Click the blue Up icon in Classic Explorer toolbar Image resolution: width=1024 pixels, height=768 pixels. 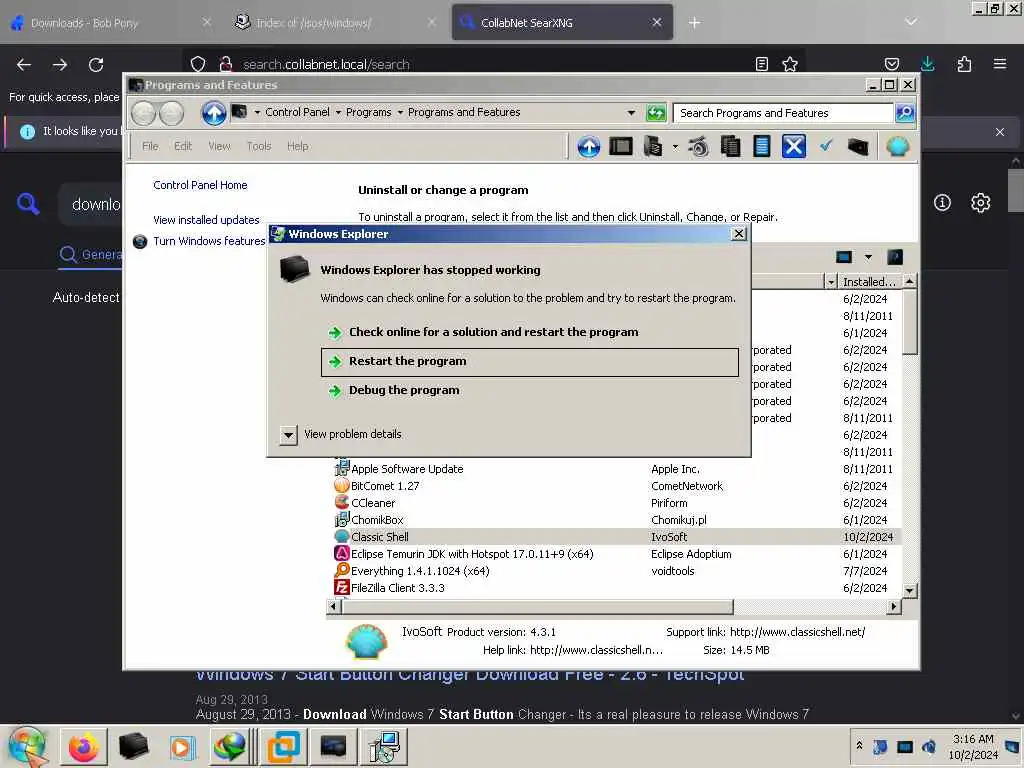[x=588, y=146]
